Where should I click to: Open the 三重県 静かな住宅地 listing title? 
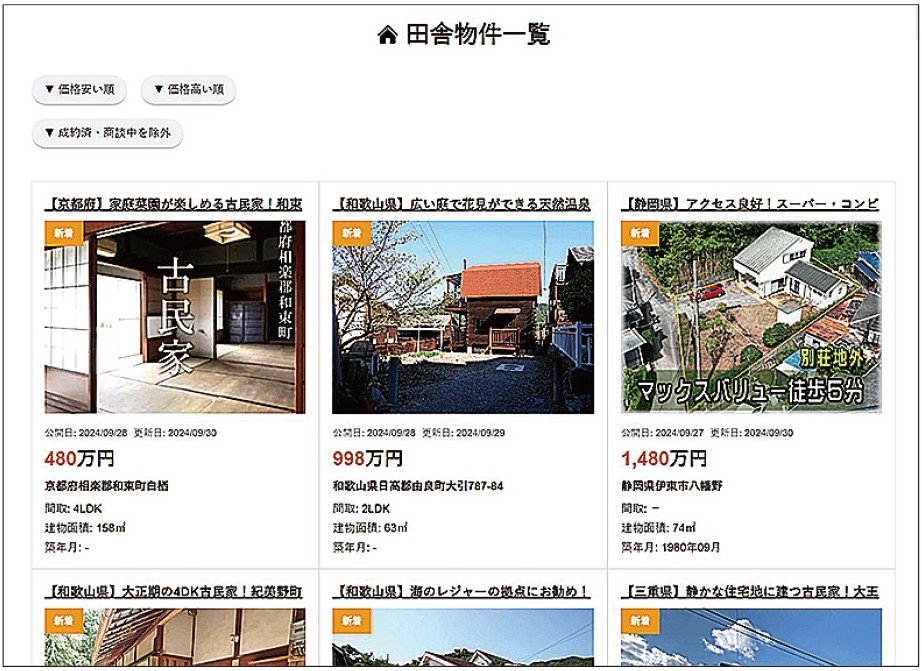[750, 592]
